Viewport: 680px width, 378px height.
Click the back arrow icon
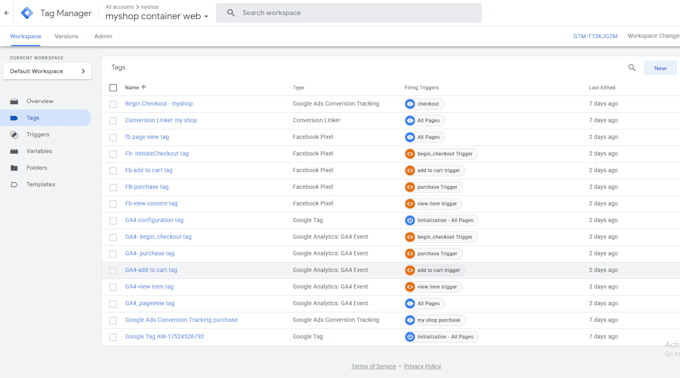pyautogui.click(x=7, y=13)
